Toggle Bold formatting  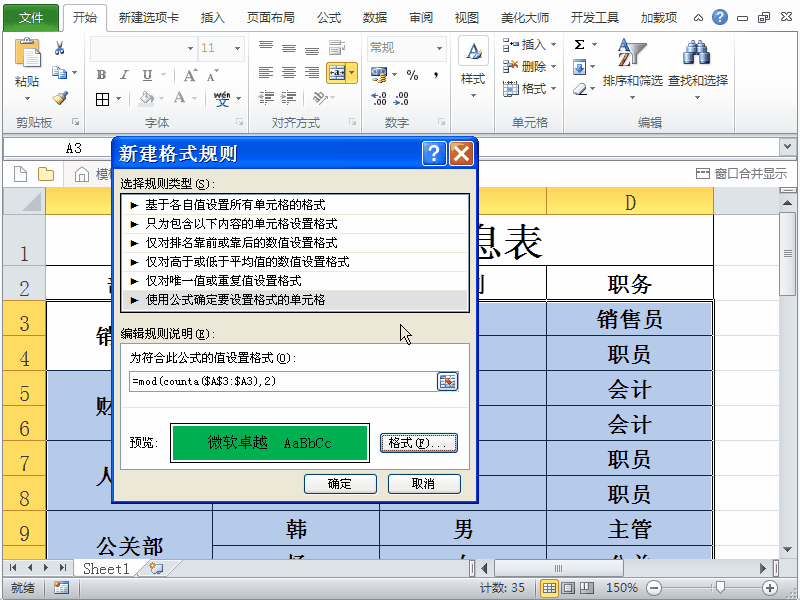102,75
